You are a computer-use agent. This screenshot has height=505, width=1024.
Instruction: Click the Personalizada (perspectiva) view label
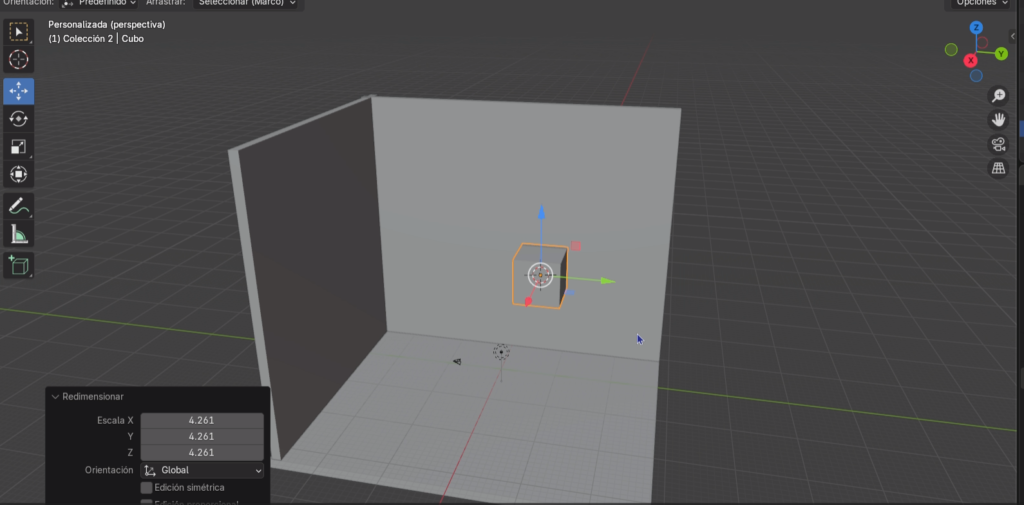106,24
